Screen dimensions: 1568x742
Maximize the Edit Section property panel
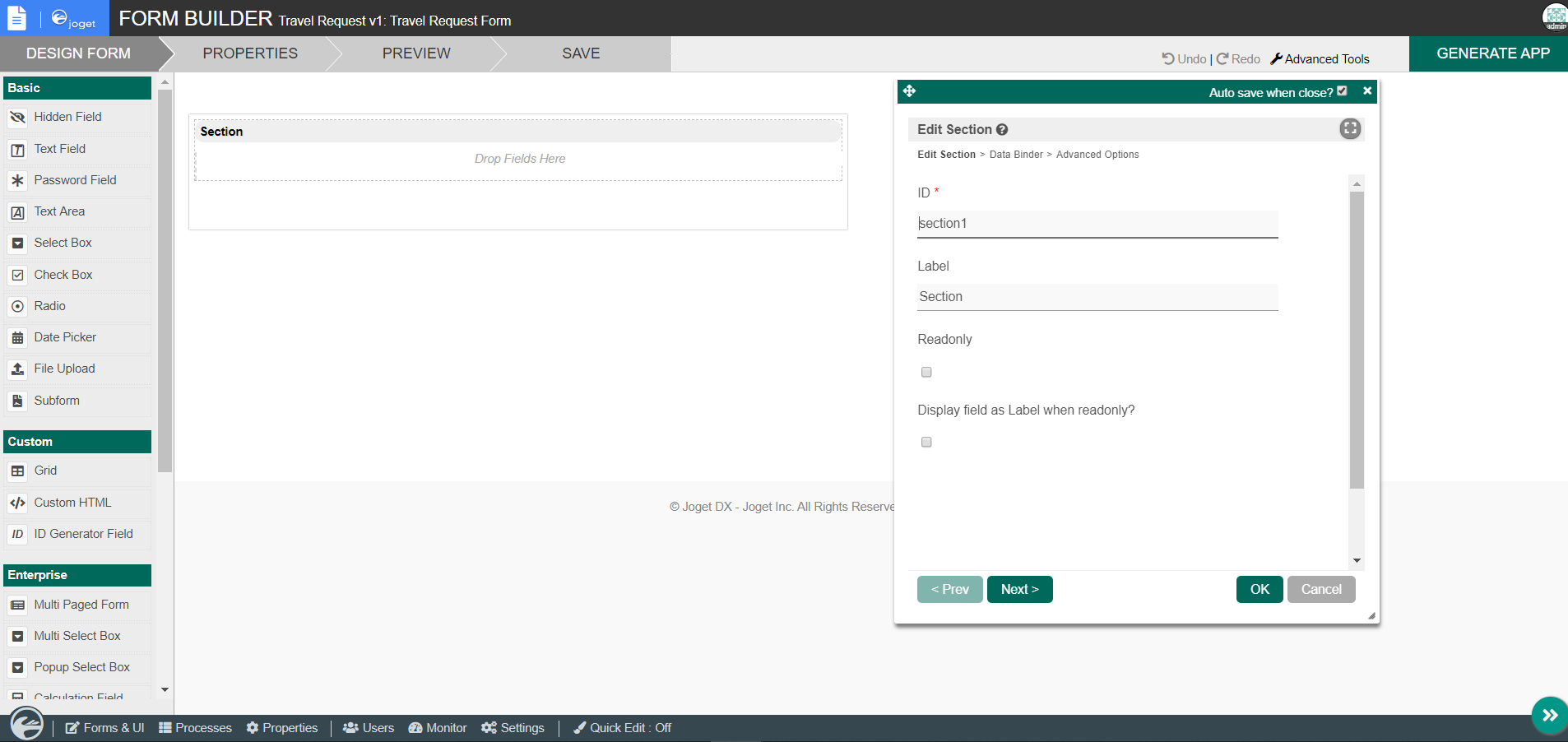(x=1350, y=128)
